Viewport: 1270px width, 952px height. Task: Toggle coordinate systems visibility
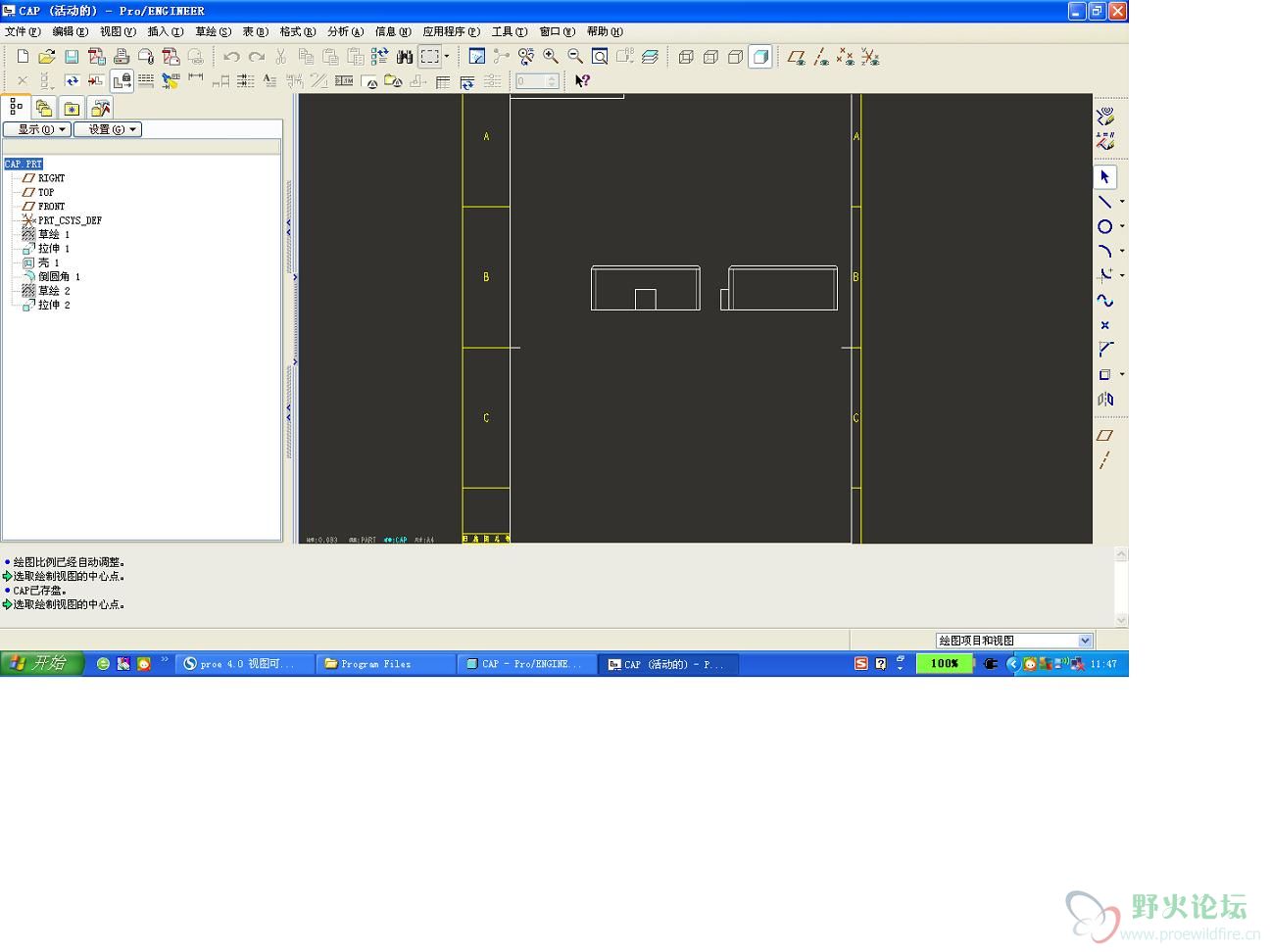click(870, 57)
